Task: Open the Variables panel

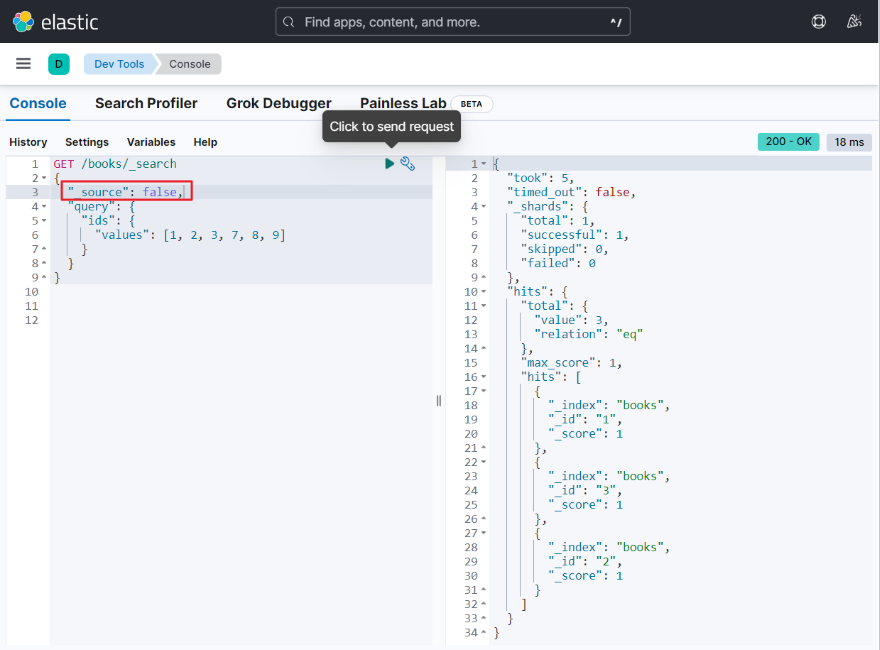Action: pyautogui.click(x=151, y=142)
